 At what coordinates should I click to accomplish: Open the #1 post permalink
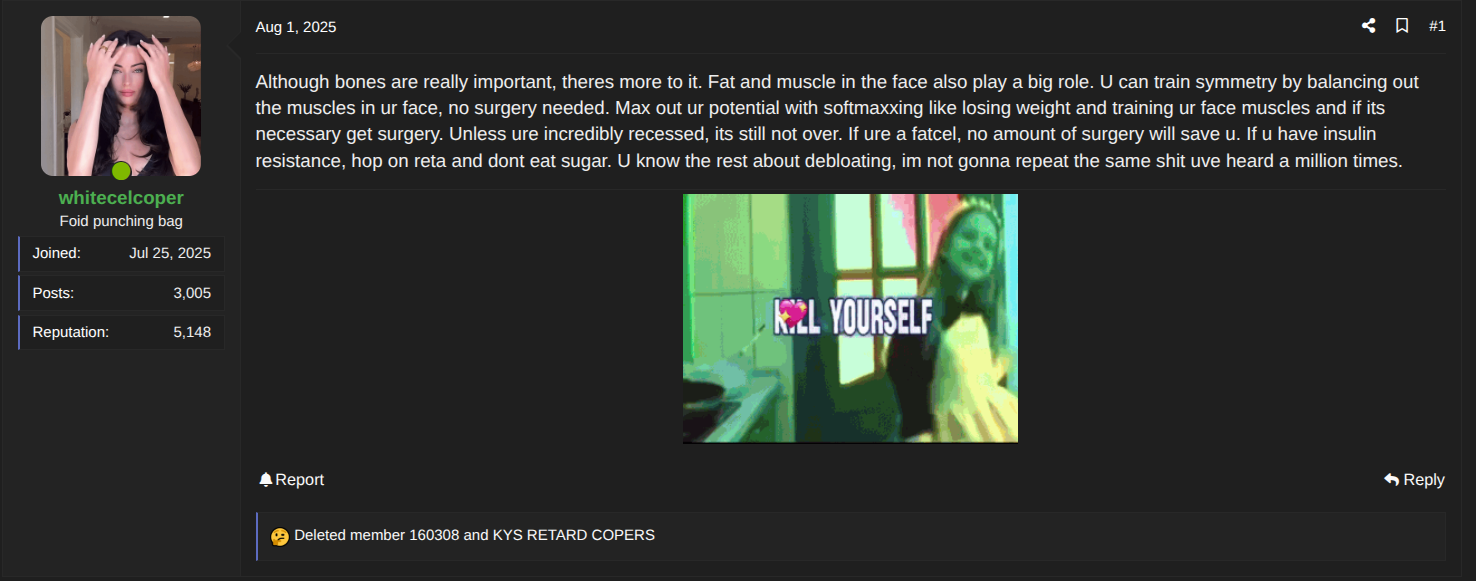tap(1437, 26)
